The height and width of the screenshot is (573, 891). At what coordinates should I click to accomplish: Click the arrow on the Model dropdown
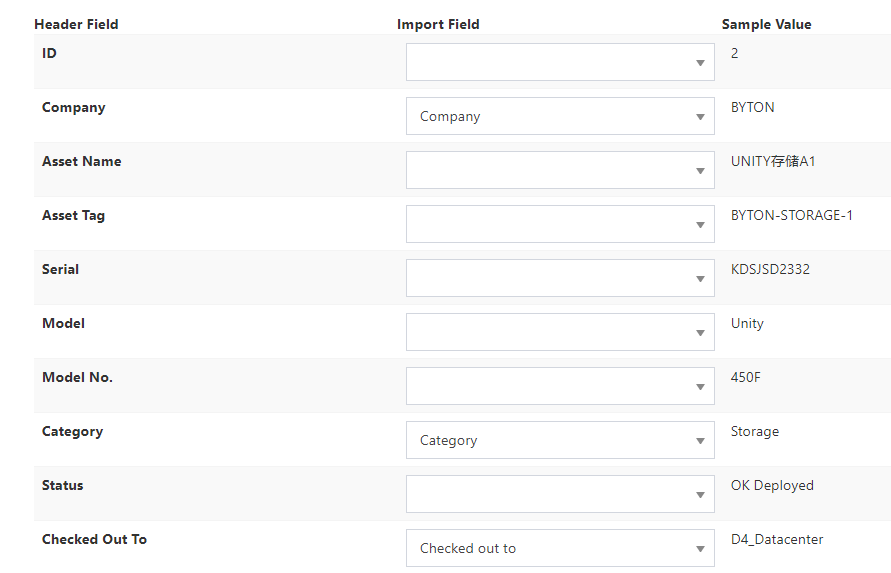pyautogui.click(x=700, y=333)
